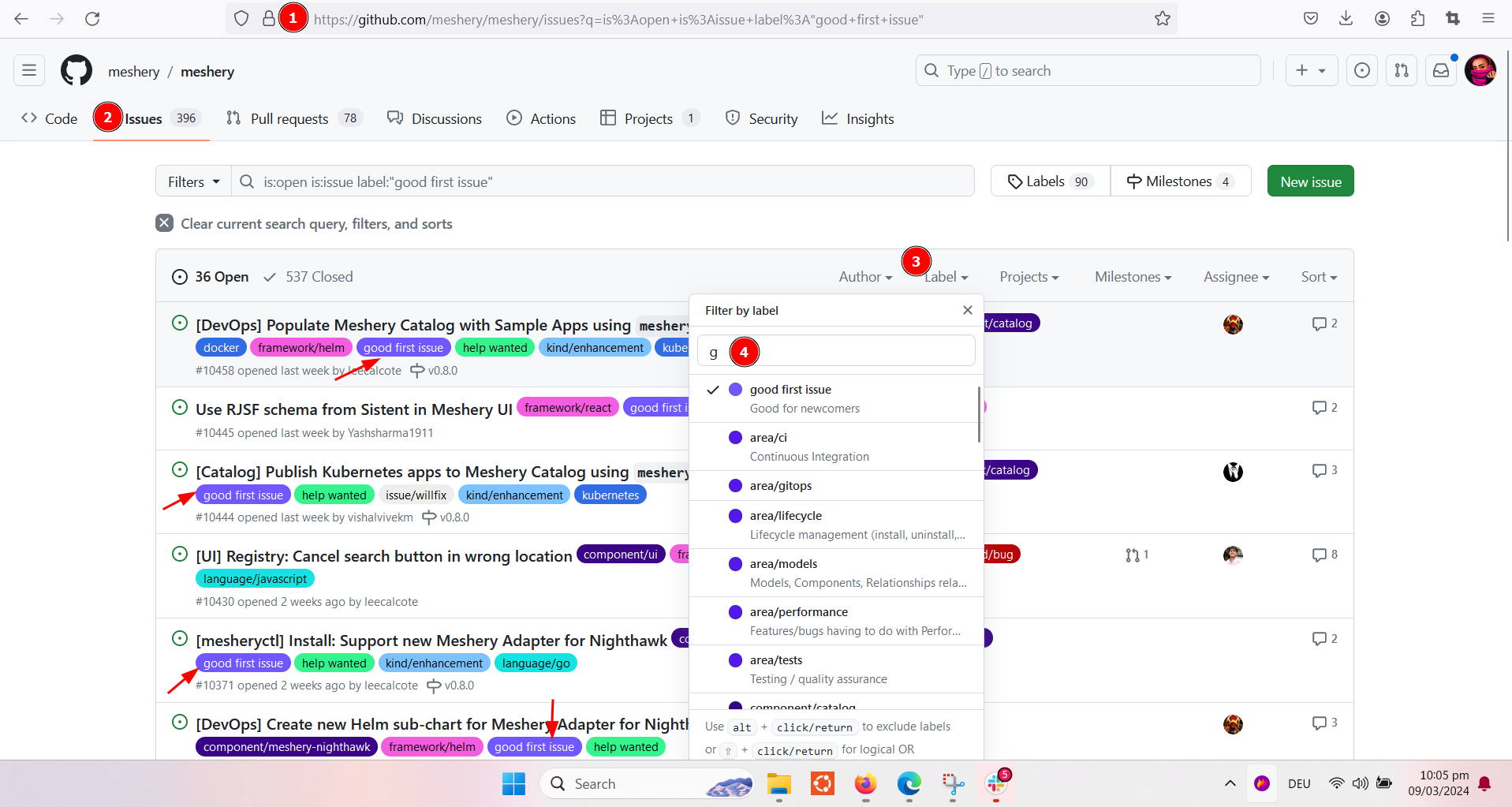
Task: Open the GitHub homepage logo
Action: [77, 71]
